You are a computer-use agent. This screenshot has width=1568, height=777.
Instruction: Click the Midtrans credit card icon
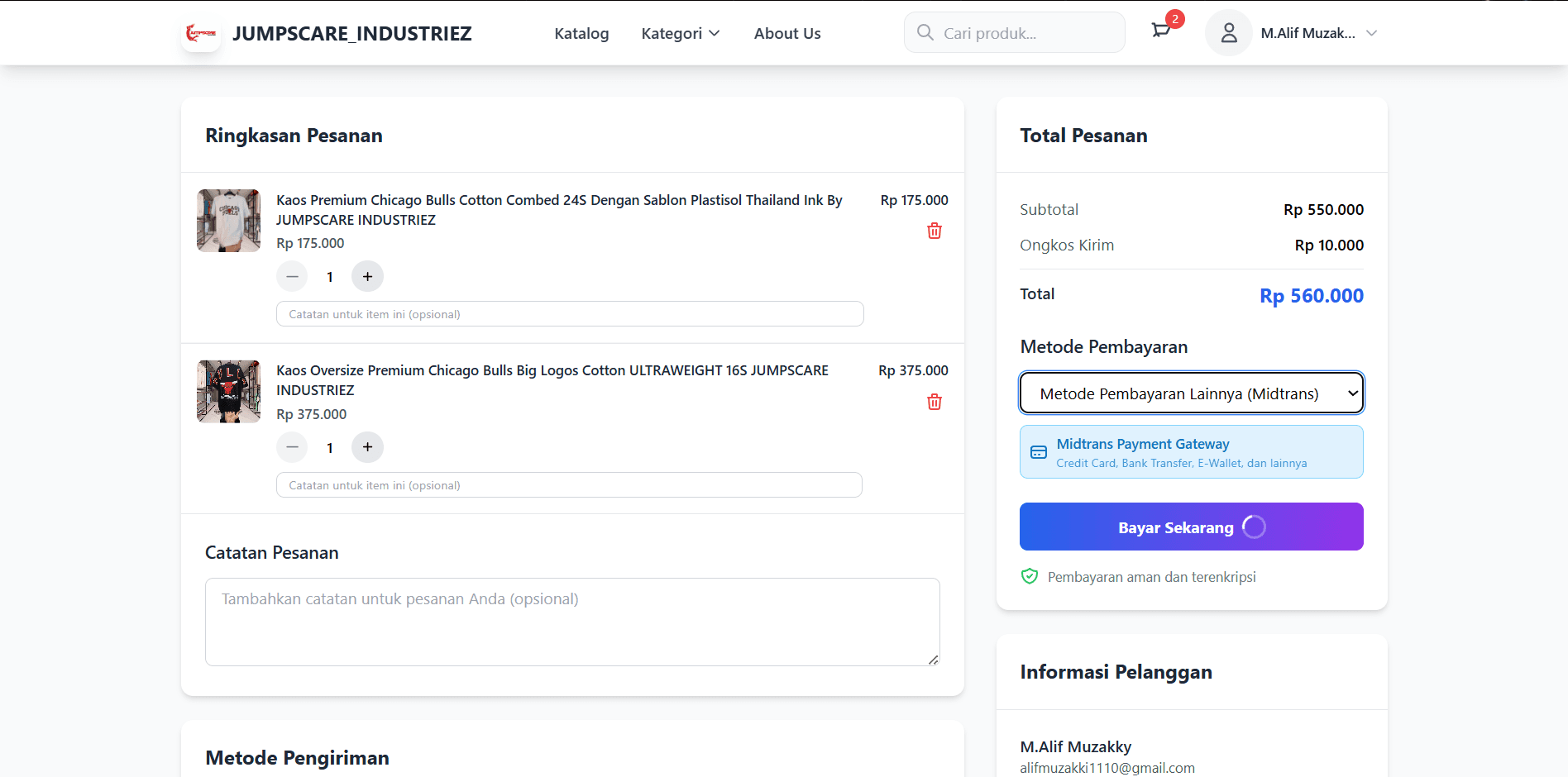coord(1039,452)
